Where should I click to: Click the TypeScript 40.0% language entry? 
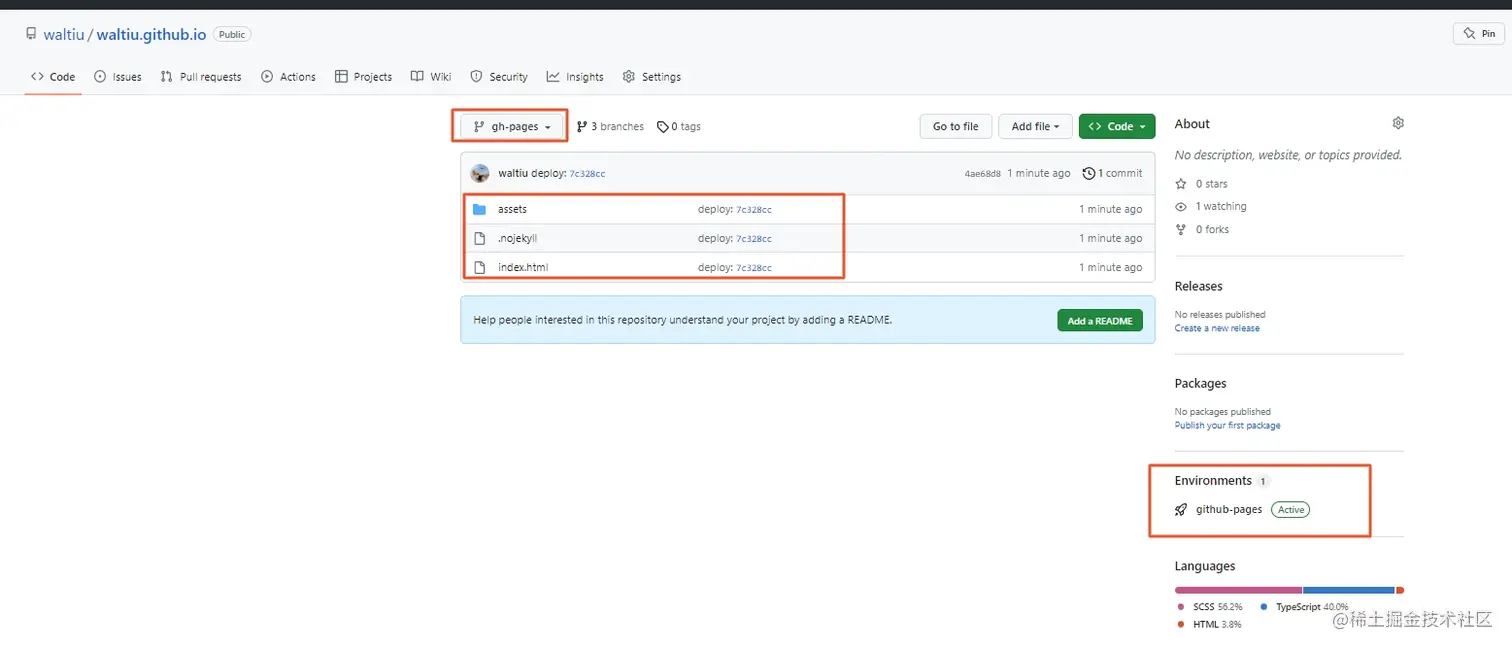[x=1305, y=607]
